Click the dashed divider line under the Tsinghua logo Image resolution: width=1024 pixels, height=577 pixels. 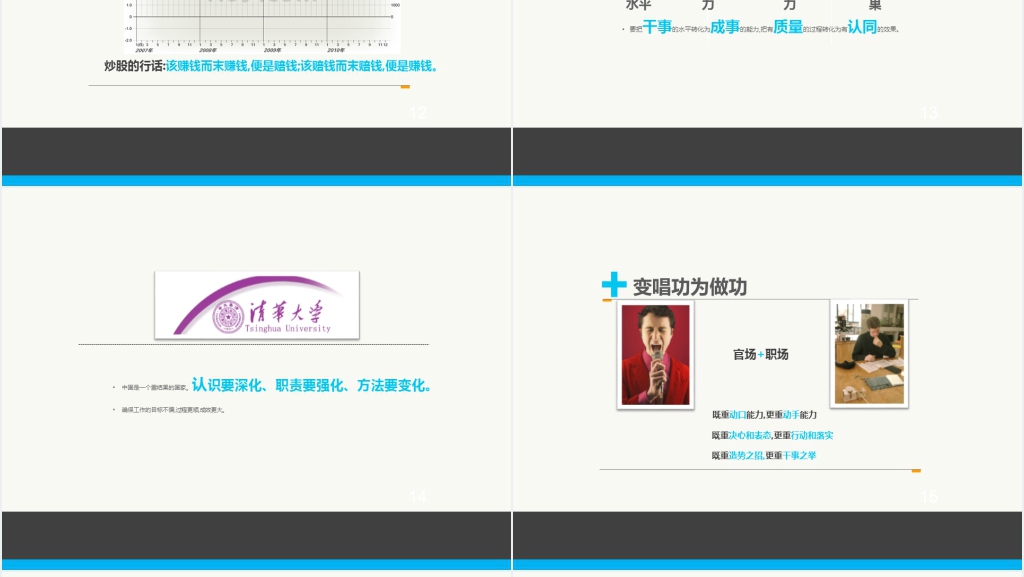coord(256,345)
